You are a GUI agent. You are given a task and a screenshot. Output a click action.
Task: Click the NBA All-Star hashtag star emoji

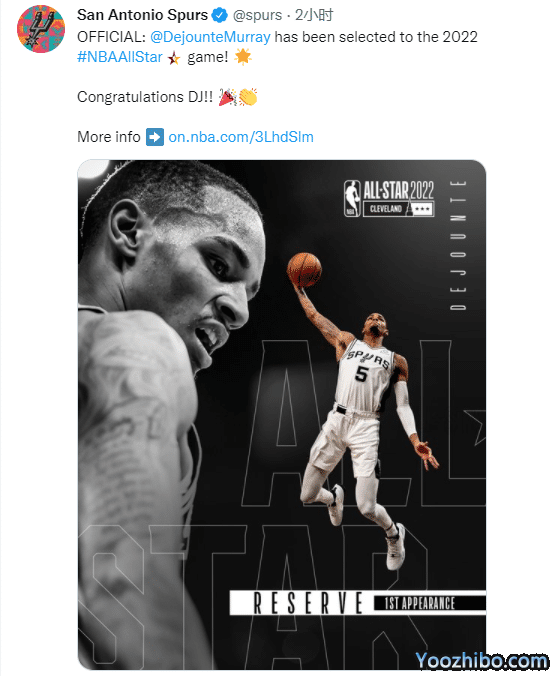point(174,58)
